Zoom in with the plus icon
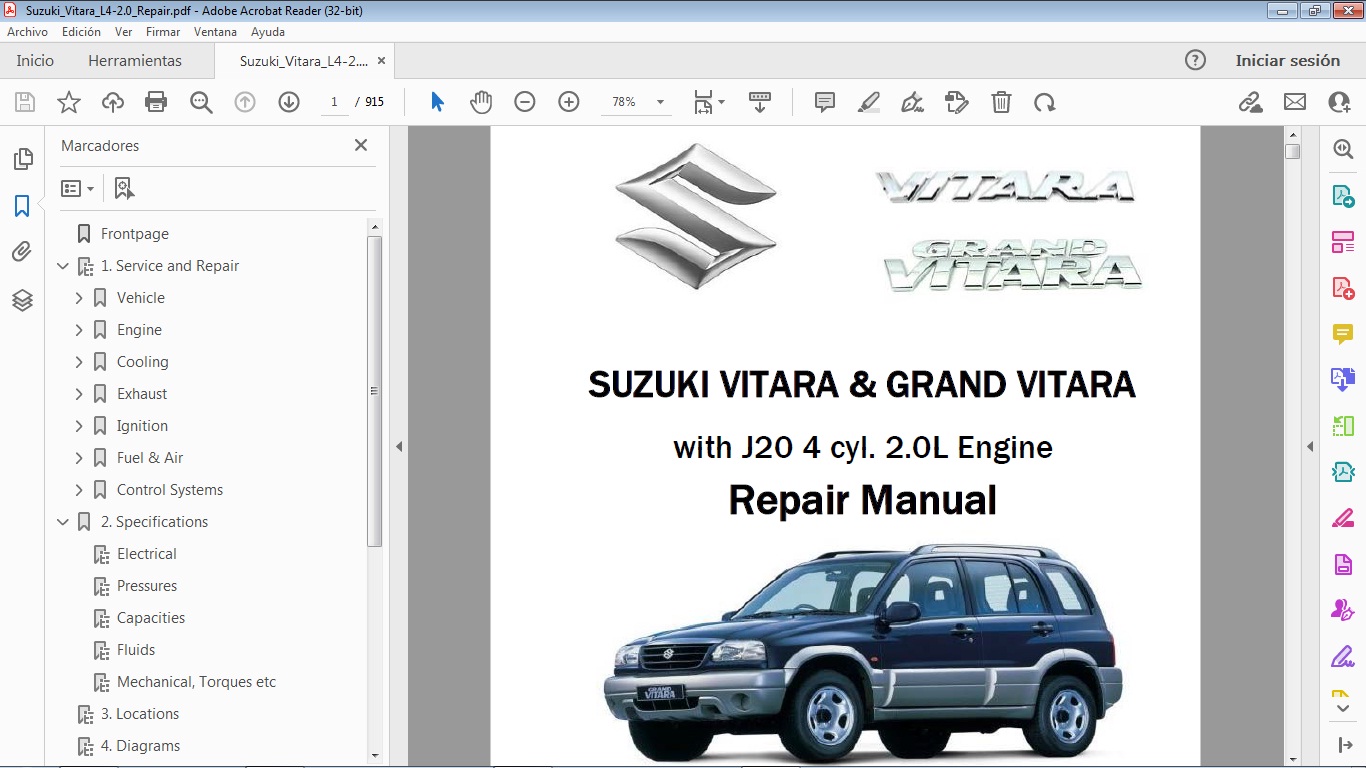This screenshot has height=768, width=1366. coord(569,102)
